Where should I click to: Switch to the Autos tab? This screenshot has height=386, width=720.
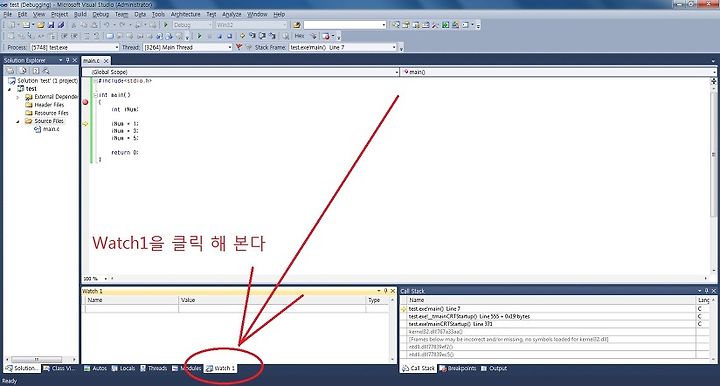(96, 368)
